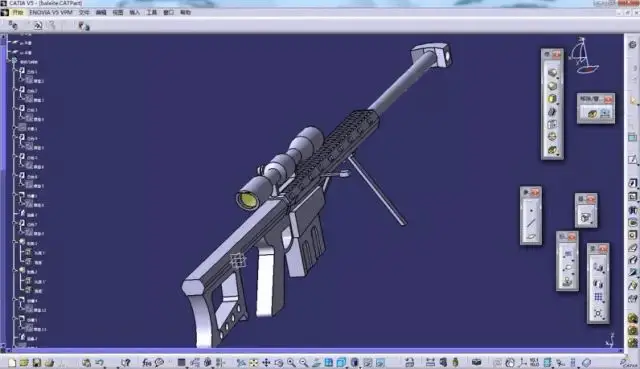Viewport: 640px width, 369px height.
Task: Open the 文件 menu
Action: tap(84, 12)
